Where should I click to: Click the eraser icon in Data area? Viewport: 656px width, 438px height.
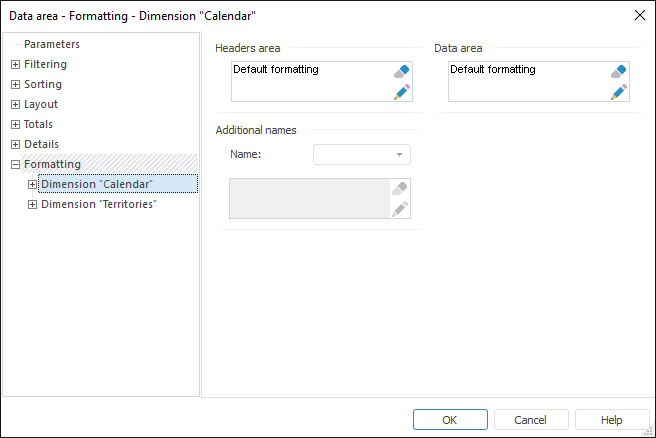tap(619, 72)
